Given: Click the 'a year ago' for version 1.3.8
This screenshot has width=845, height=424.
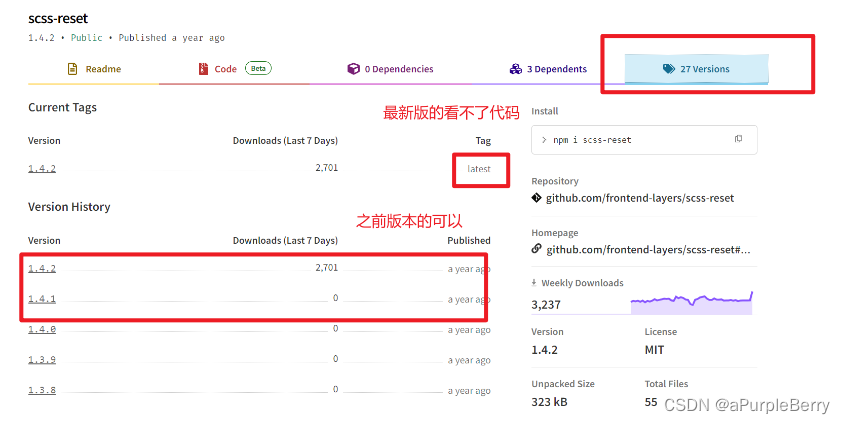Looking at the screenshot, I should pos(469,391).
